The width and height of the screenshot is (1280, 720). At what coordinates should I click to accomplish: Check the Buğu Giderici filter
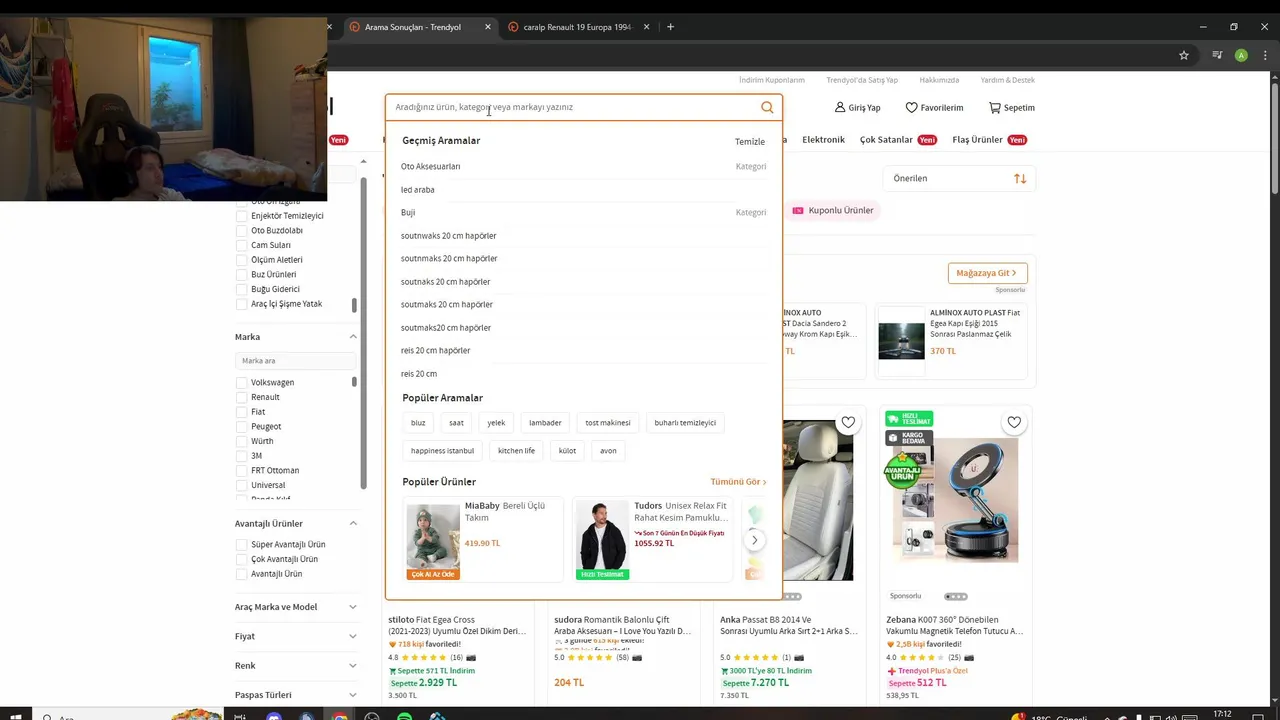click(241, 289)
